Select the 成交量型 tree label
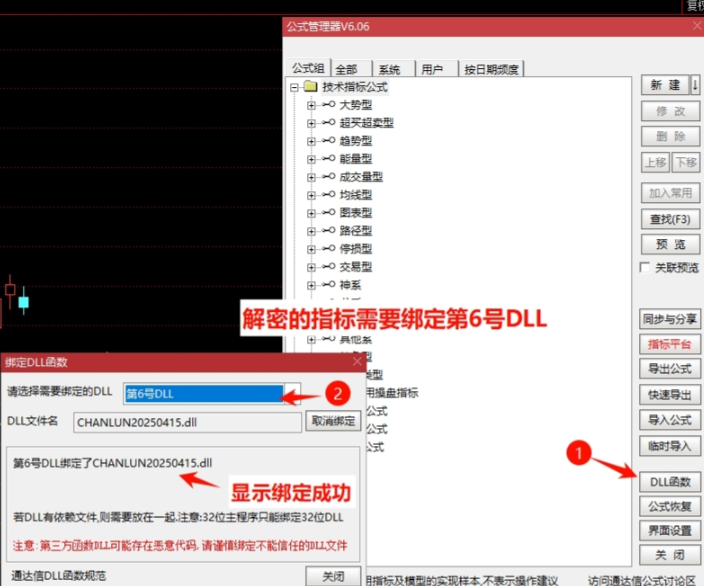Screen dimensions: 704x586 tap(361, 177)
